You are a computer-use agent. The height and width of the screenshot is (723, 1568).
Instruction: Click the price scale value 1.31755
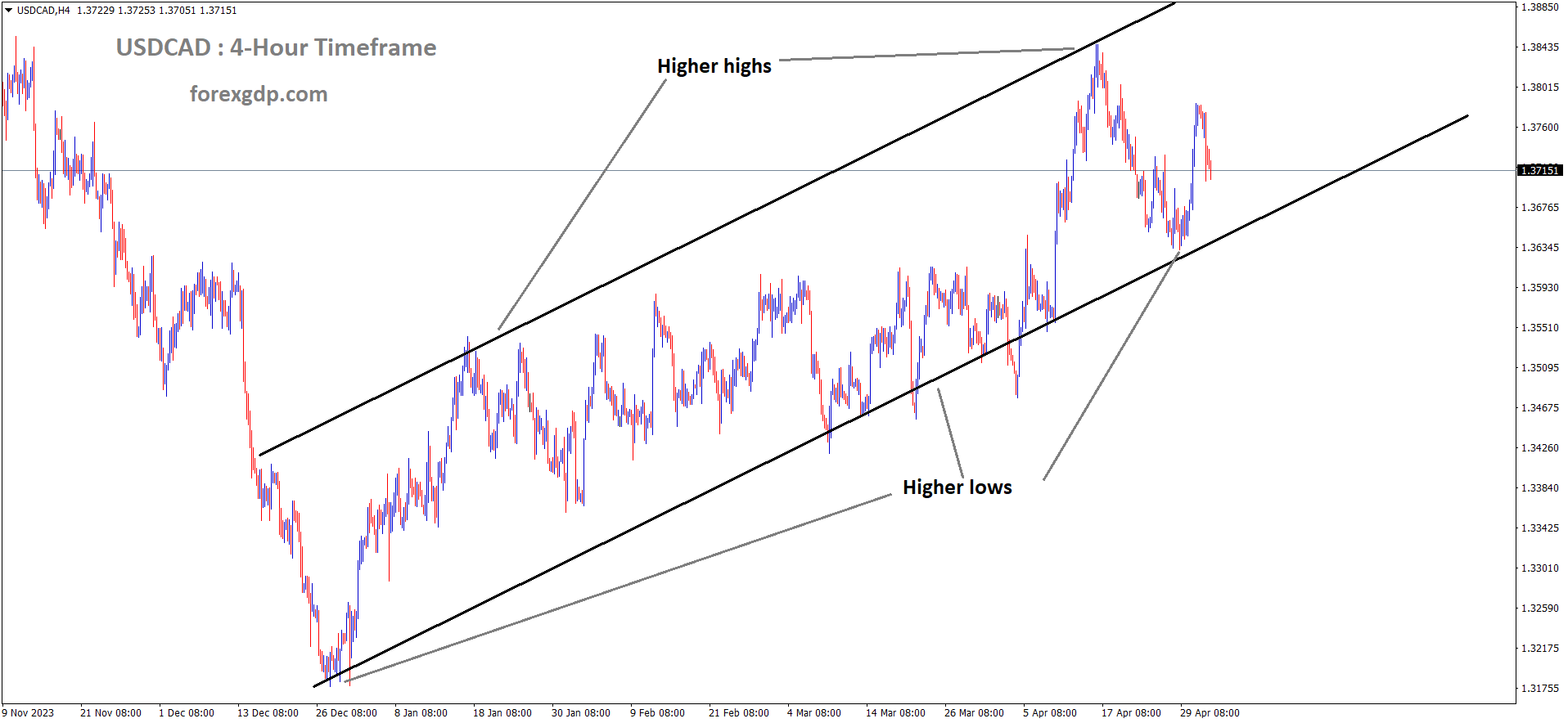[x=1540, y=688]
